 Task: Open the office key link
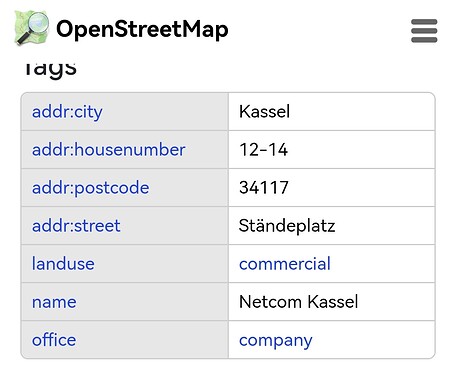[x=54, y=340]
